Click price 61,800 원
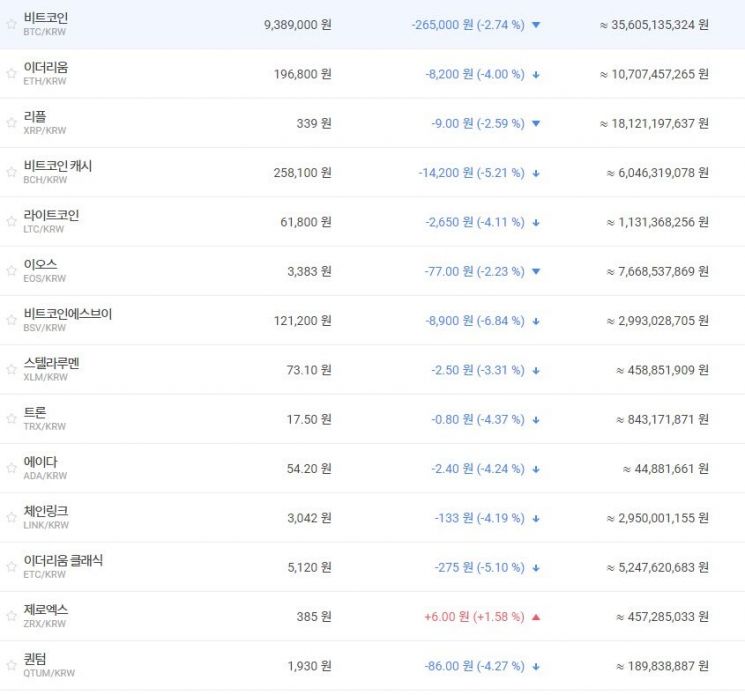The image size is (745, 695). pyautogui.click(x=306, y=222)
